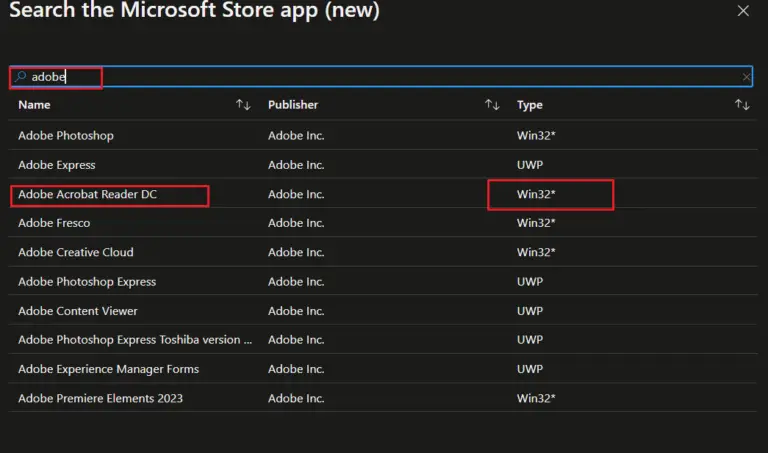Click into the adobe search field

pyautogui.click(x=380, y=77)
